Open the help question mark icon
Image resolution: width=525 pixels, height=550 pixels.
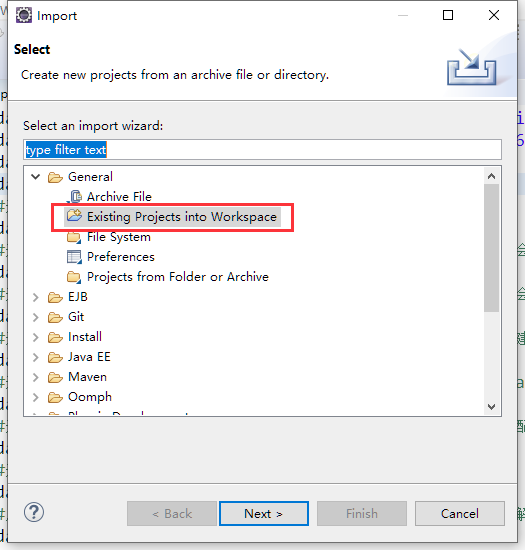click(34, 512)
